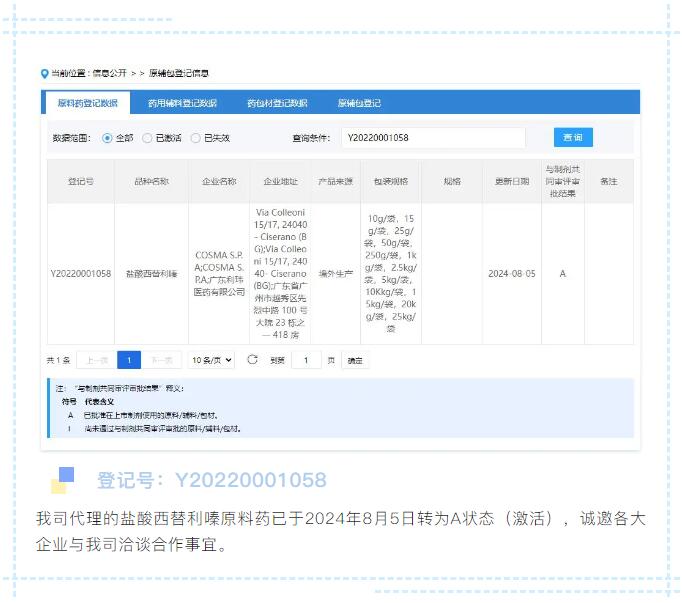Click the 10g/袋 packaging specification cell
This screenshot has height=603, width=682.
point(391,273)
